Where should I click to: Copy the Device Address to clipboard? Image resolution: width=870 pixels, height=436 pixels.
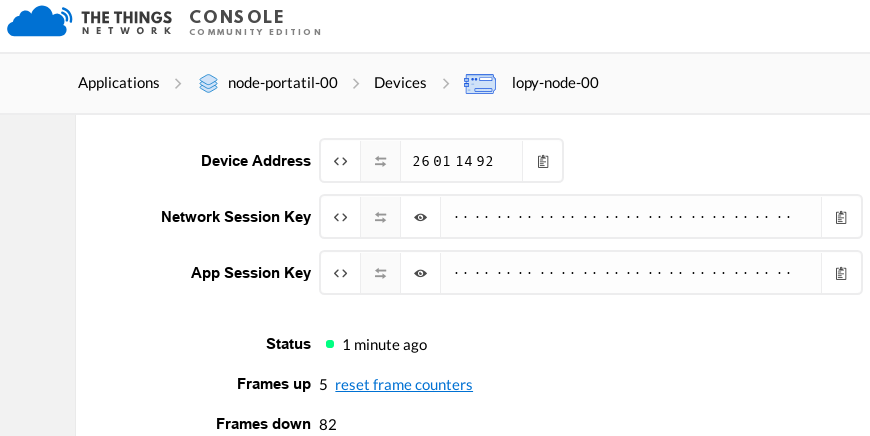(x=543, y=161)
